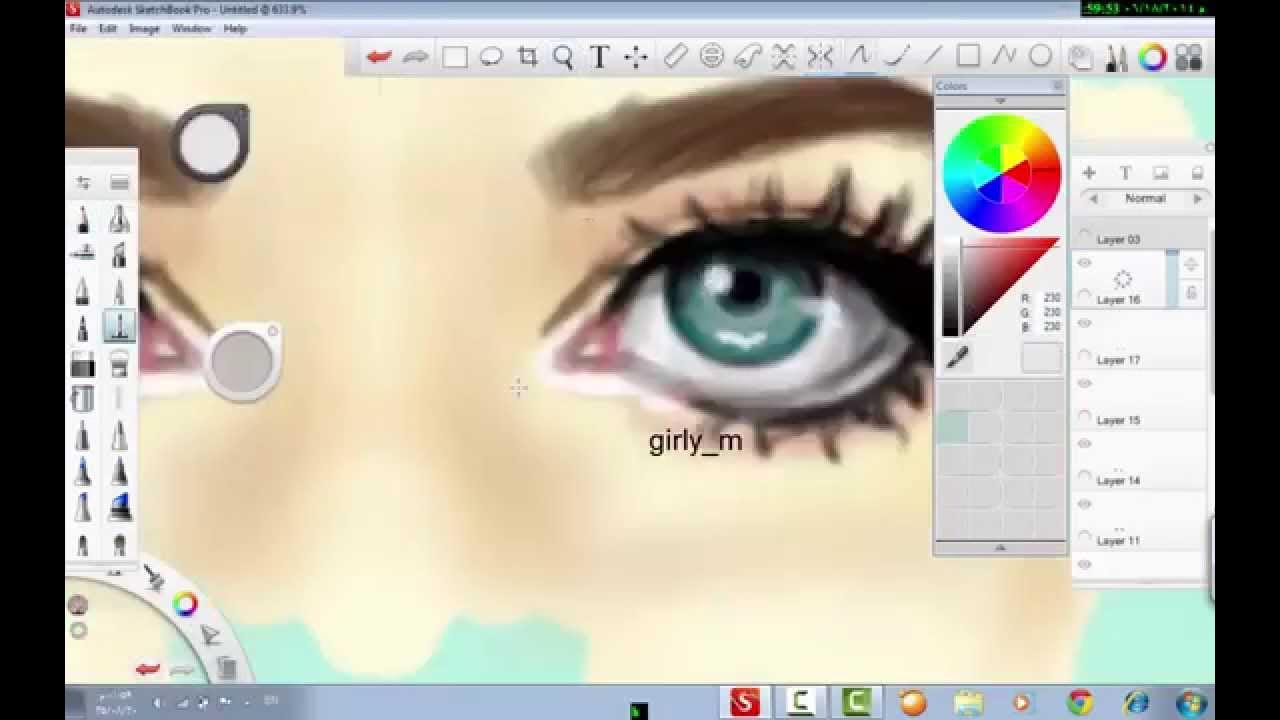Select the Oval draw tool
Screen dimensions: 1280x720
1040,57
